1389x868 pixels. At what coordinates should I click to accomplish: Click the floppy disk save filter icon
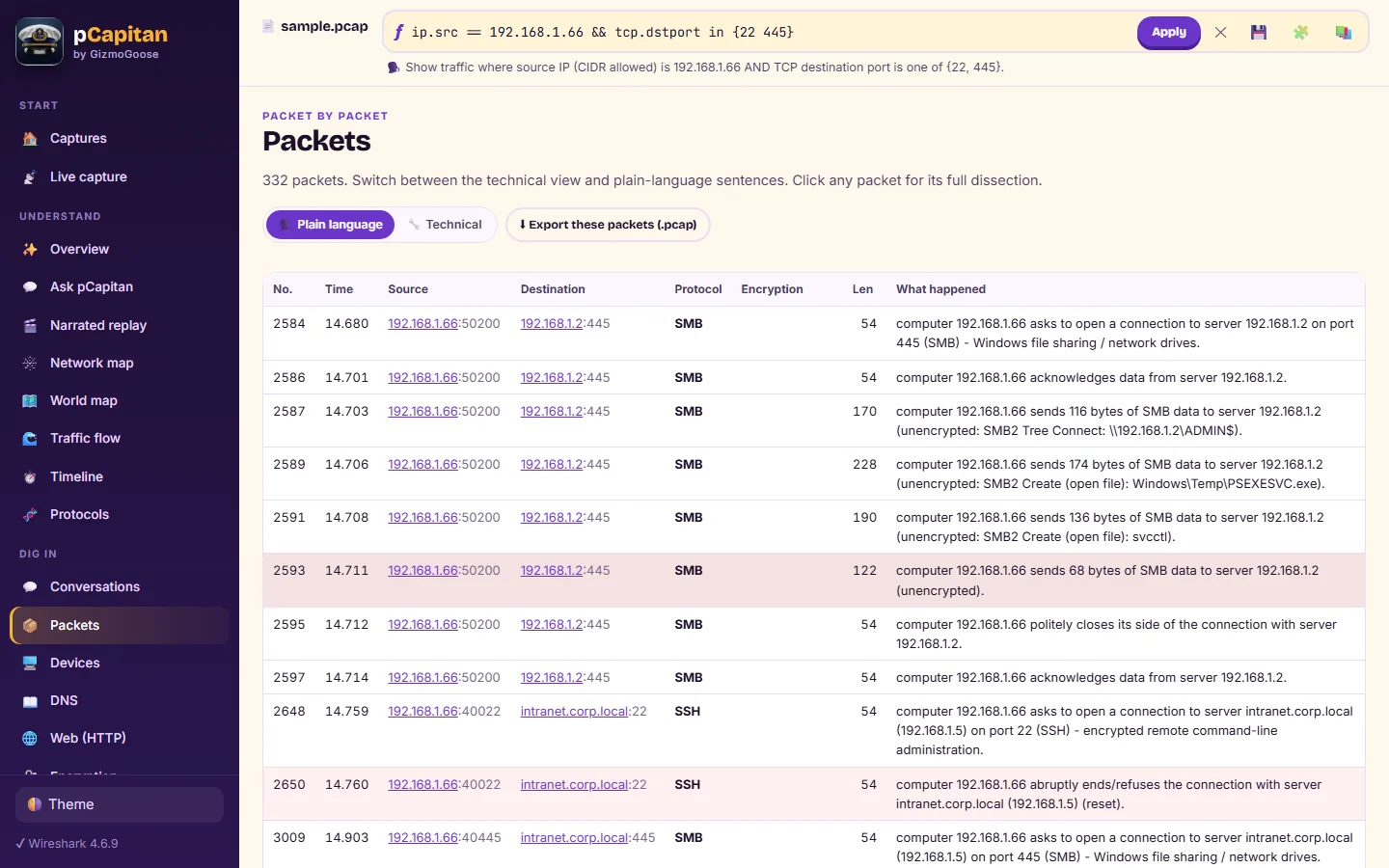click(1259, 33)
